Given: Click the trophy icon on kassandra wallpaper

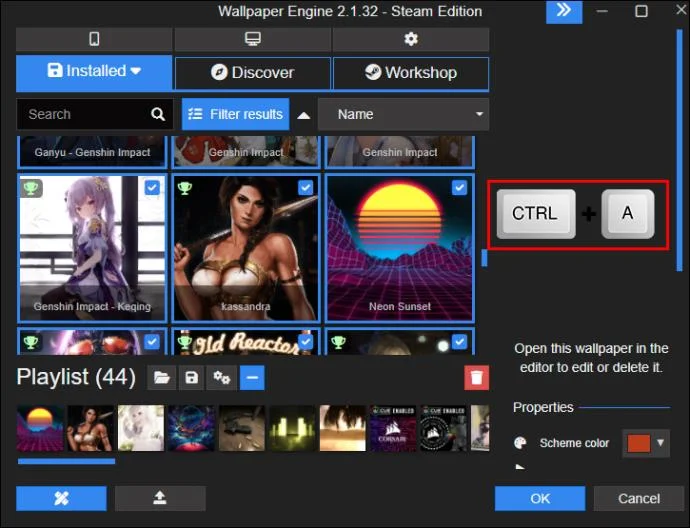Looking at the screenshot, I should [184, 188].
